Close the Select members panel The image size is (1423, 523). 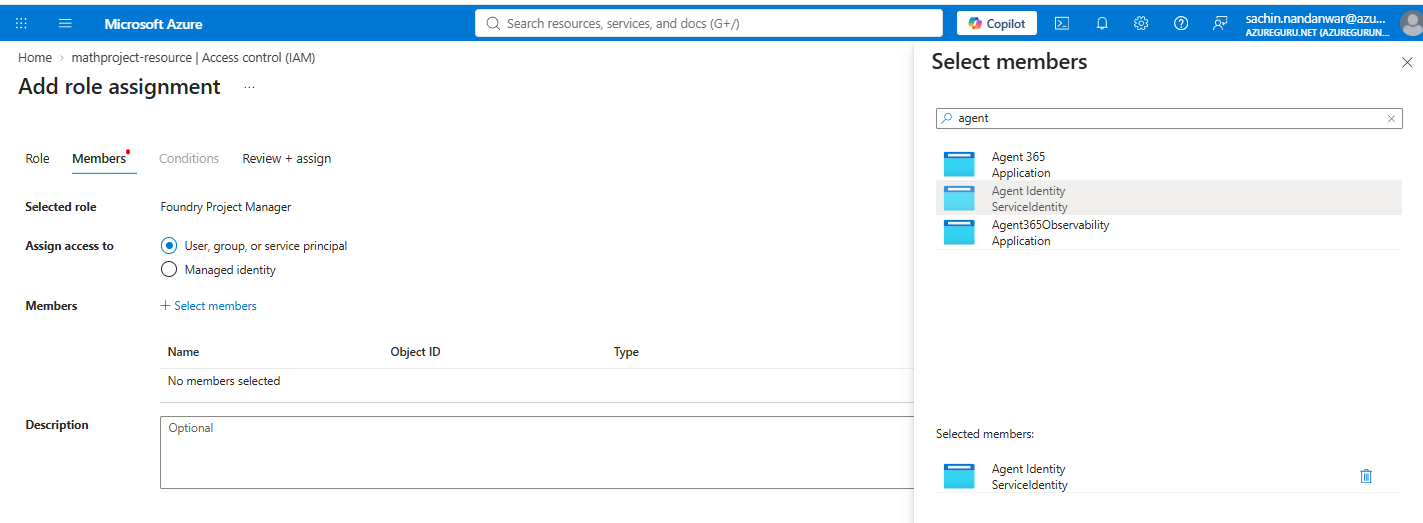(1407, 63)
